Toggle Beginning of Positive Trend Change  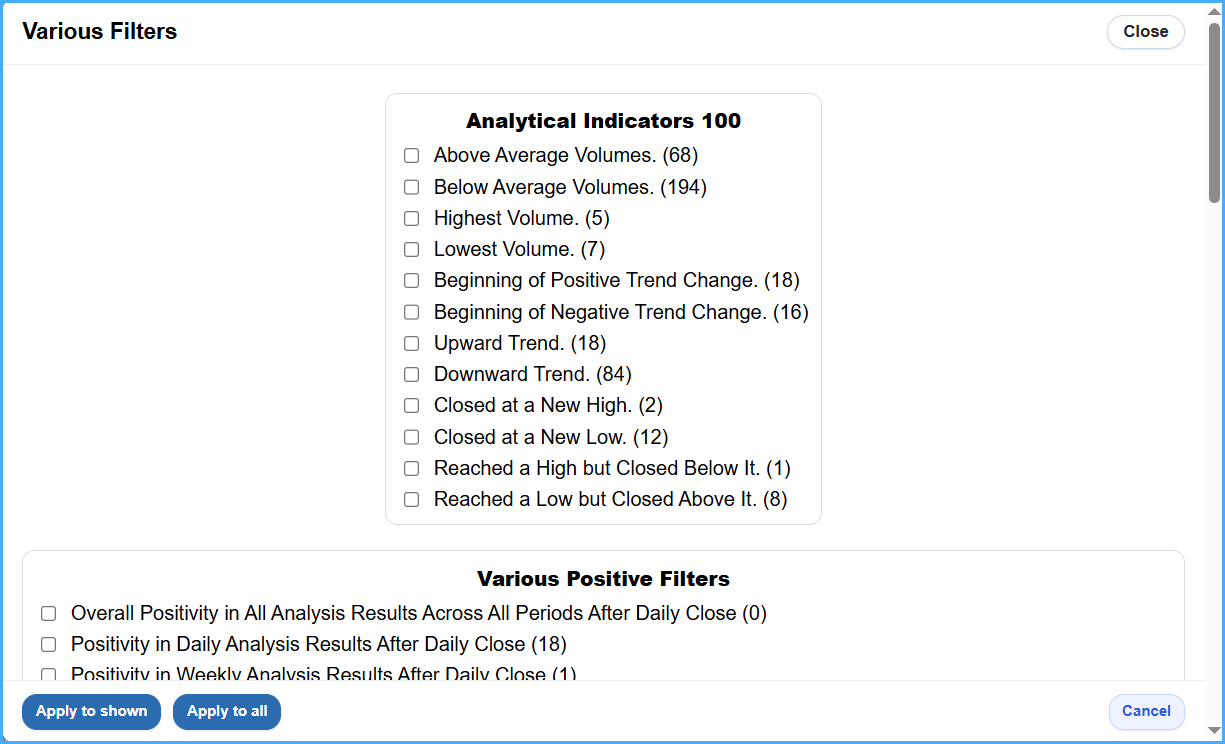(411, 281)
